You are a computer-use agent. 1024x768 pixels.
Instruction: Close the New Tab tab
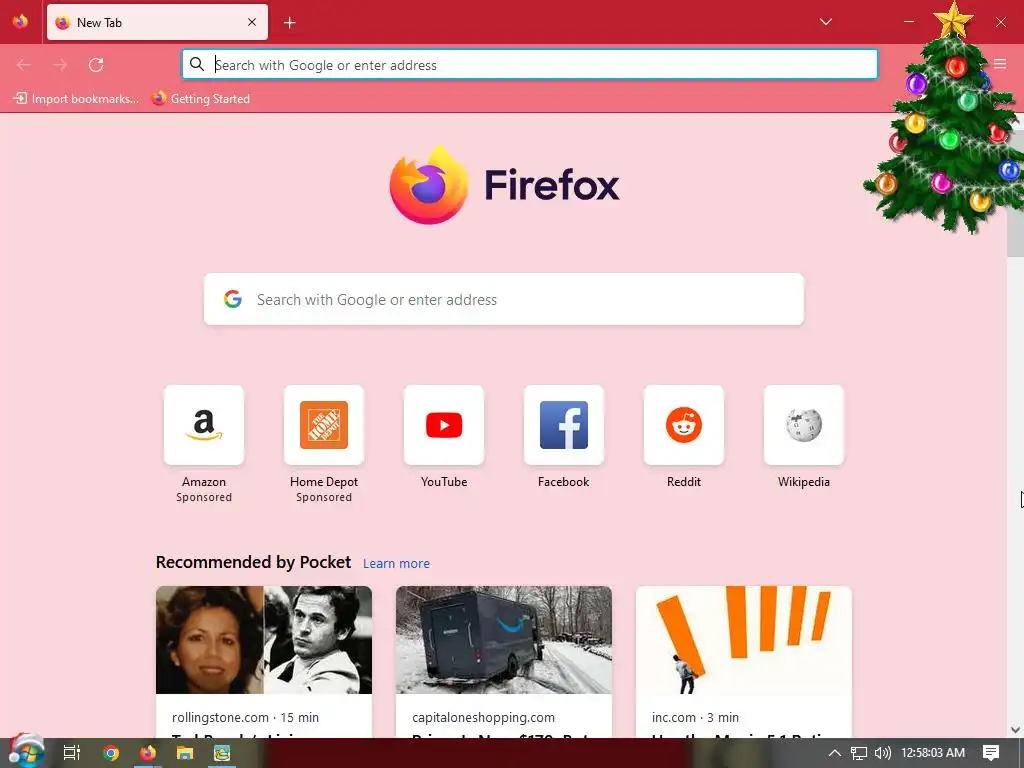pos(252,22)
